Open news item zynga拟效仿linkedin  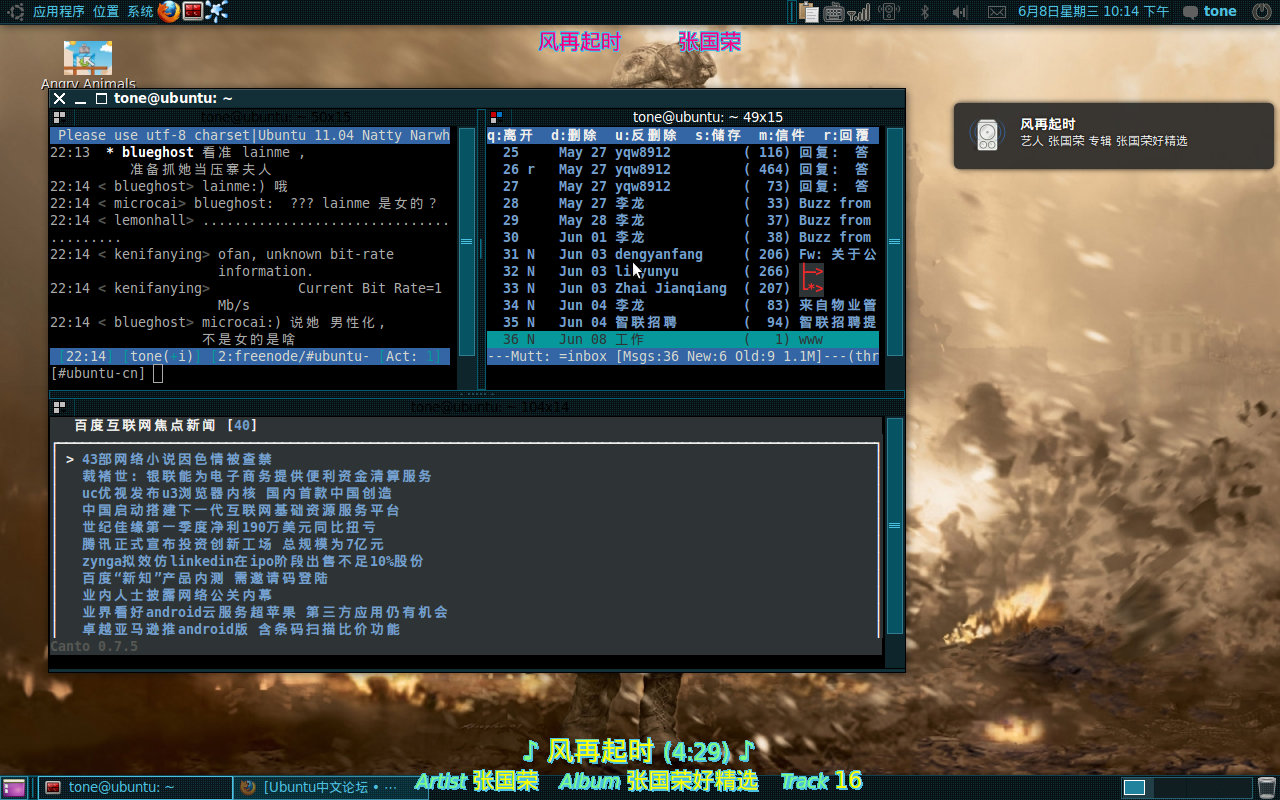[253, 561]
